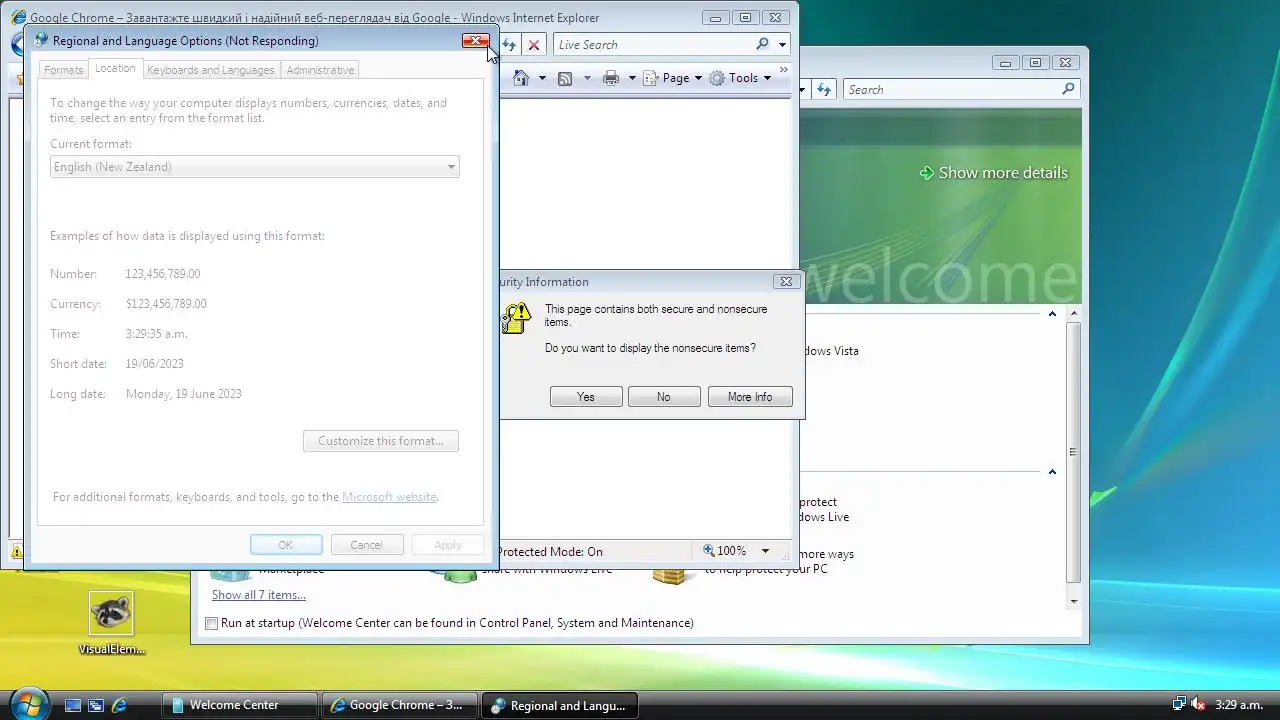
Task: Click No in the Security Information dialog
Action: point(664,397)
